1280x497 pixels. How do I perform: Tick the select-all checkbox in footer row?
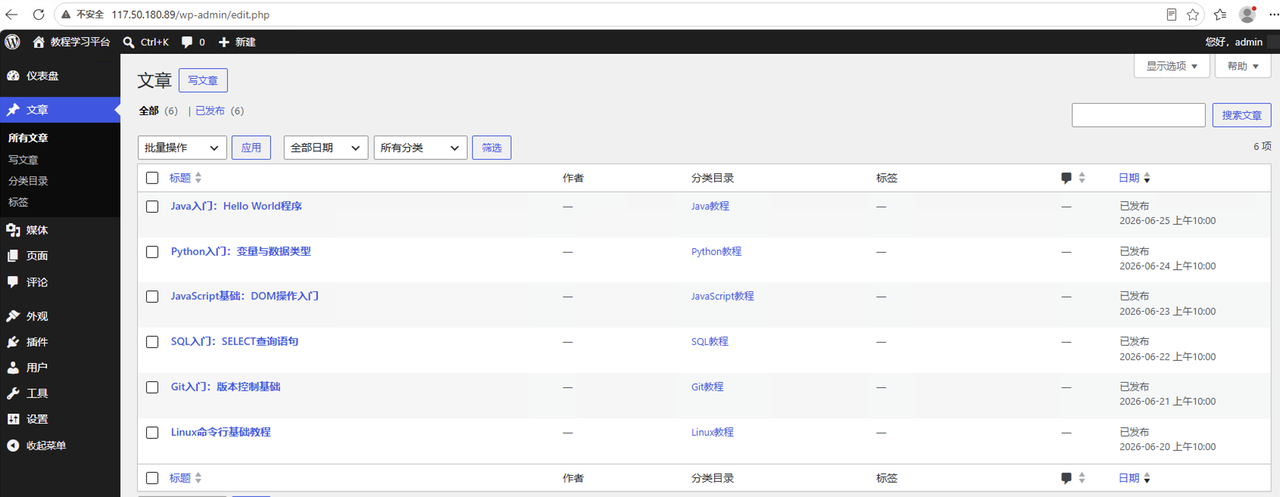coord(152,478)
